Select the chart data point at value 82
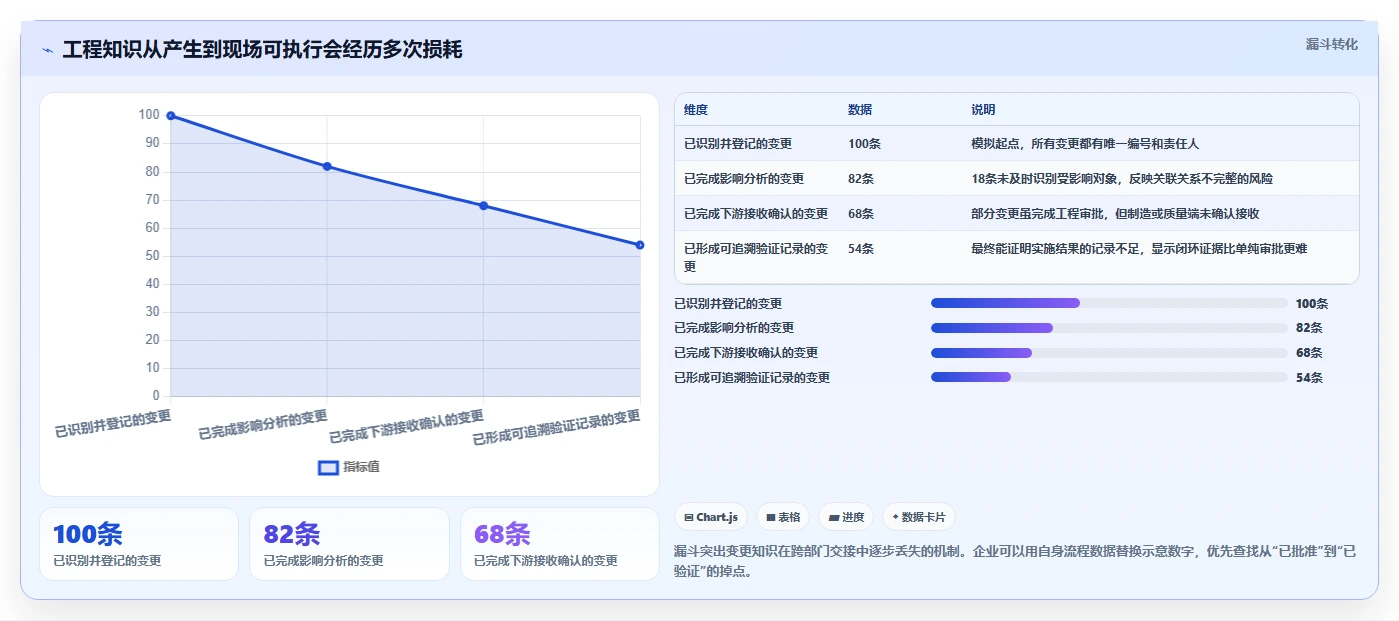This screenshot has height=621, width=1399. (327, 166)
